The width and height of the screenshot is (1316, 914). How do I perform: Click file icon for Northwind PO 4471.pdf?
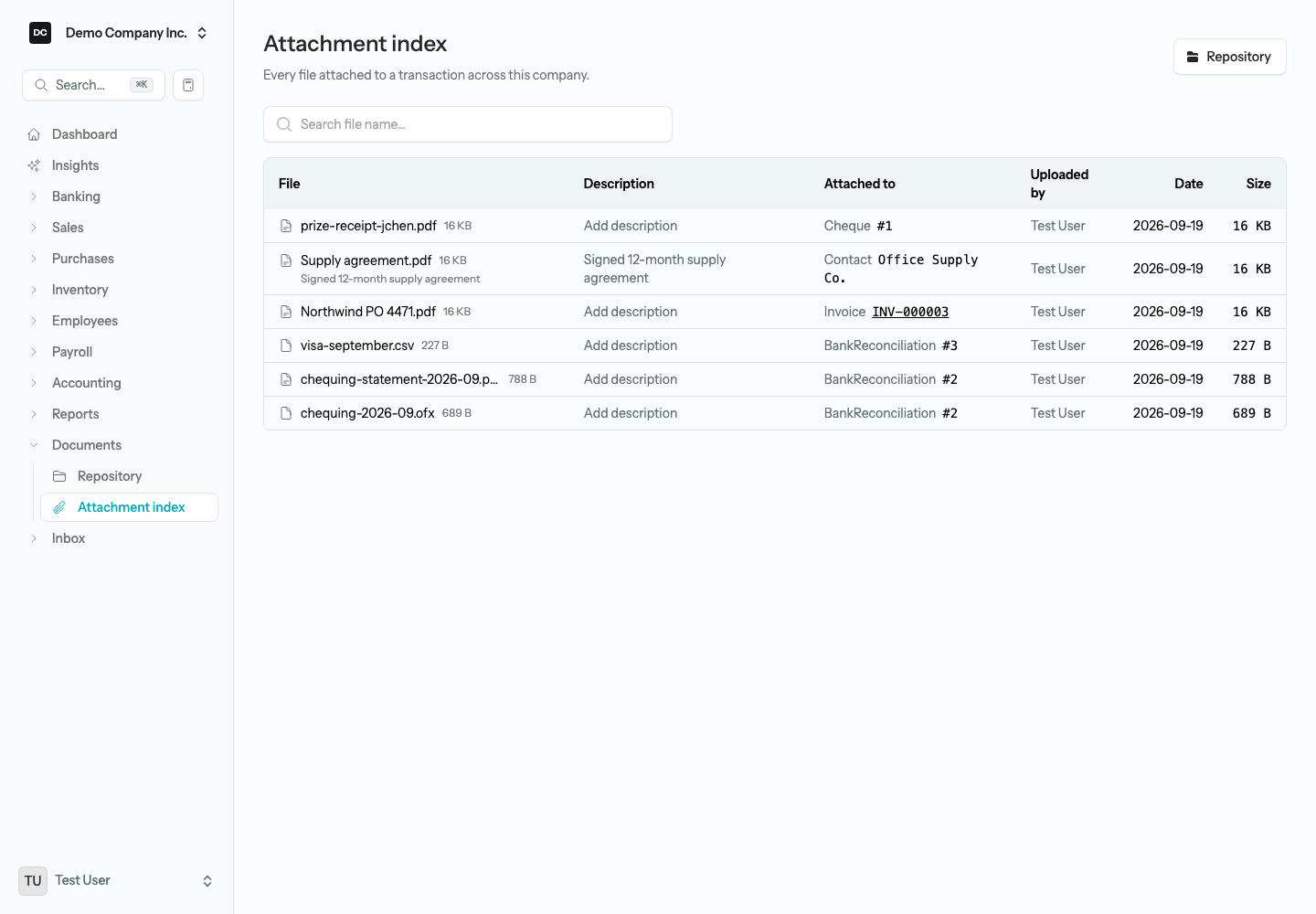point(286,312)
